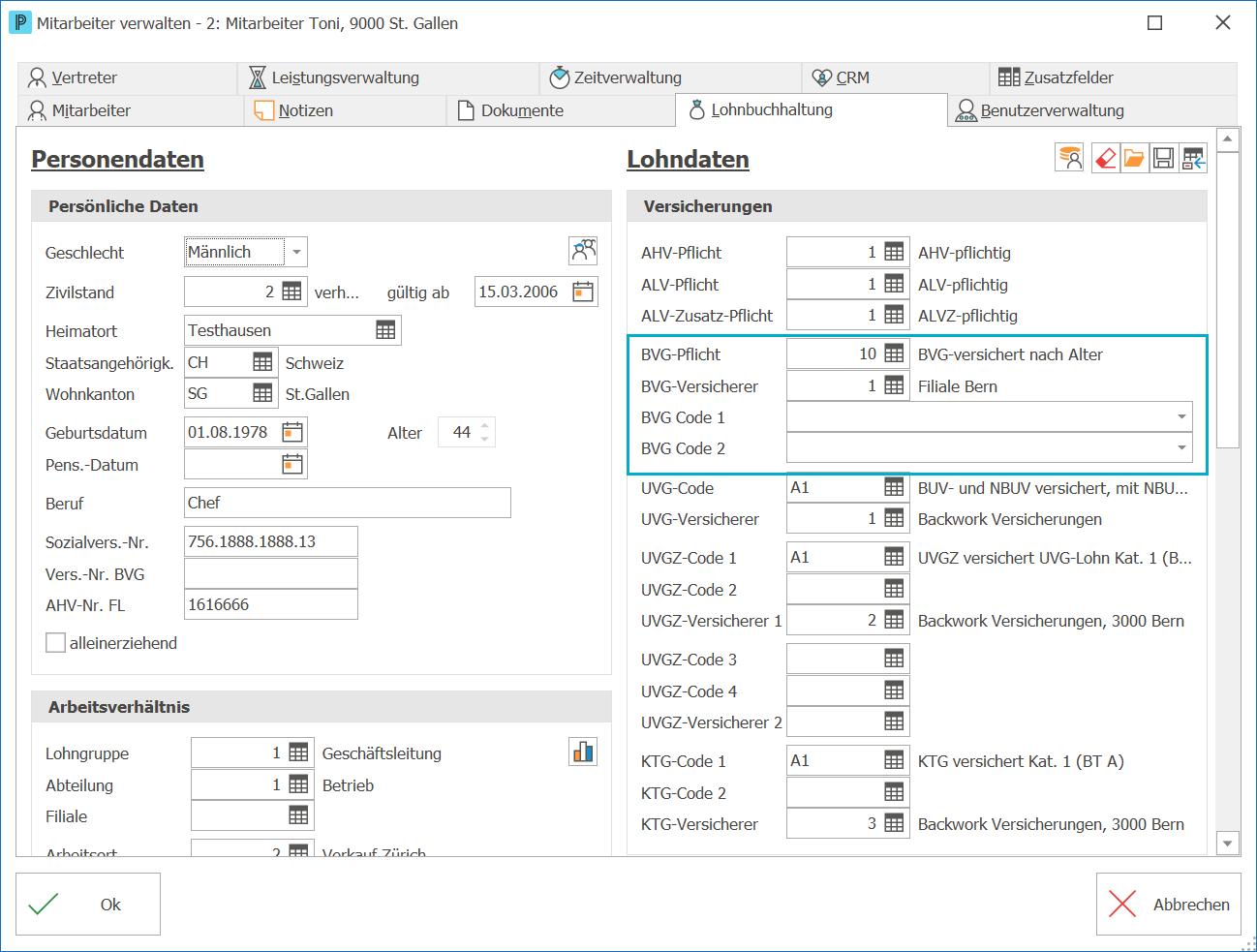Open the lookup table for AHV-Pflicht
This screenshot has width=1257, height=952.
[894, 252]
